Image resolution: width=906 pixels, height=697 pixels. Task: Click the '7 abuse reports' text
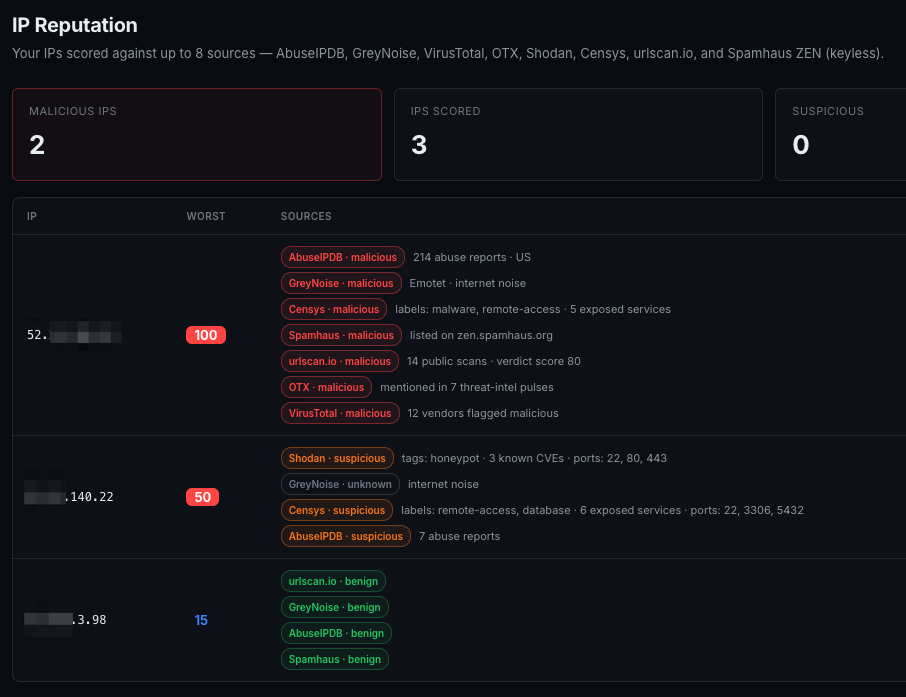click(x=459, y=536)
